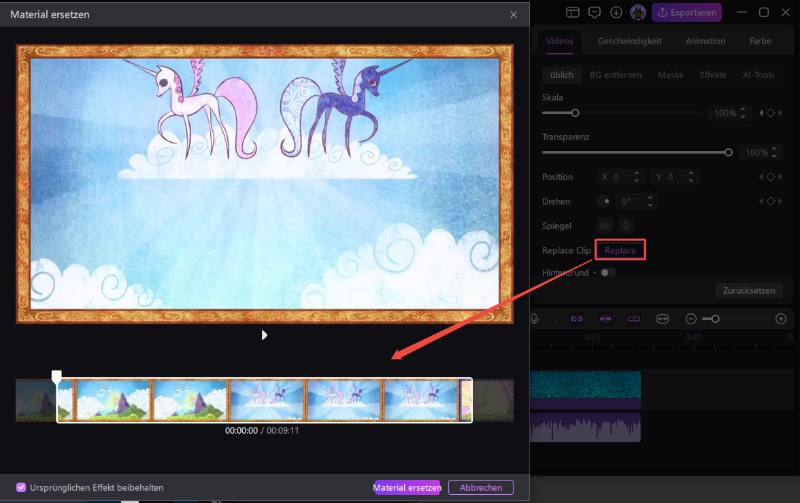The height and width of the screenshot is (503, 800).
Task: Click the mountain landscape frame in filmstrip
Action: [112, 400]
